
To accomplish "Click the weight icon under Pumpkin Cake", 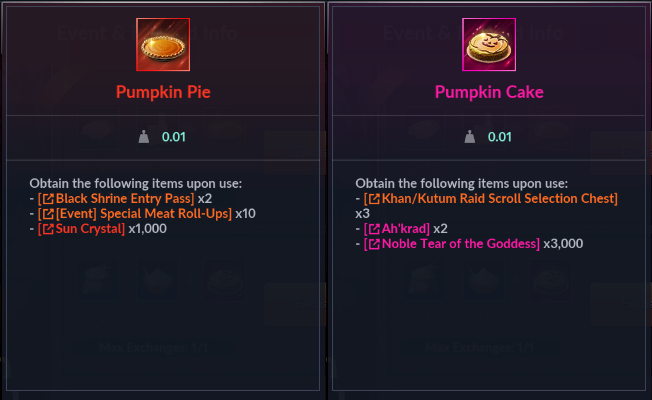I will pyautogui.click(x=469, y=137).
